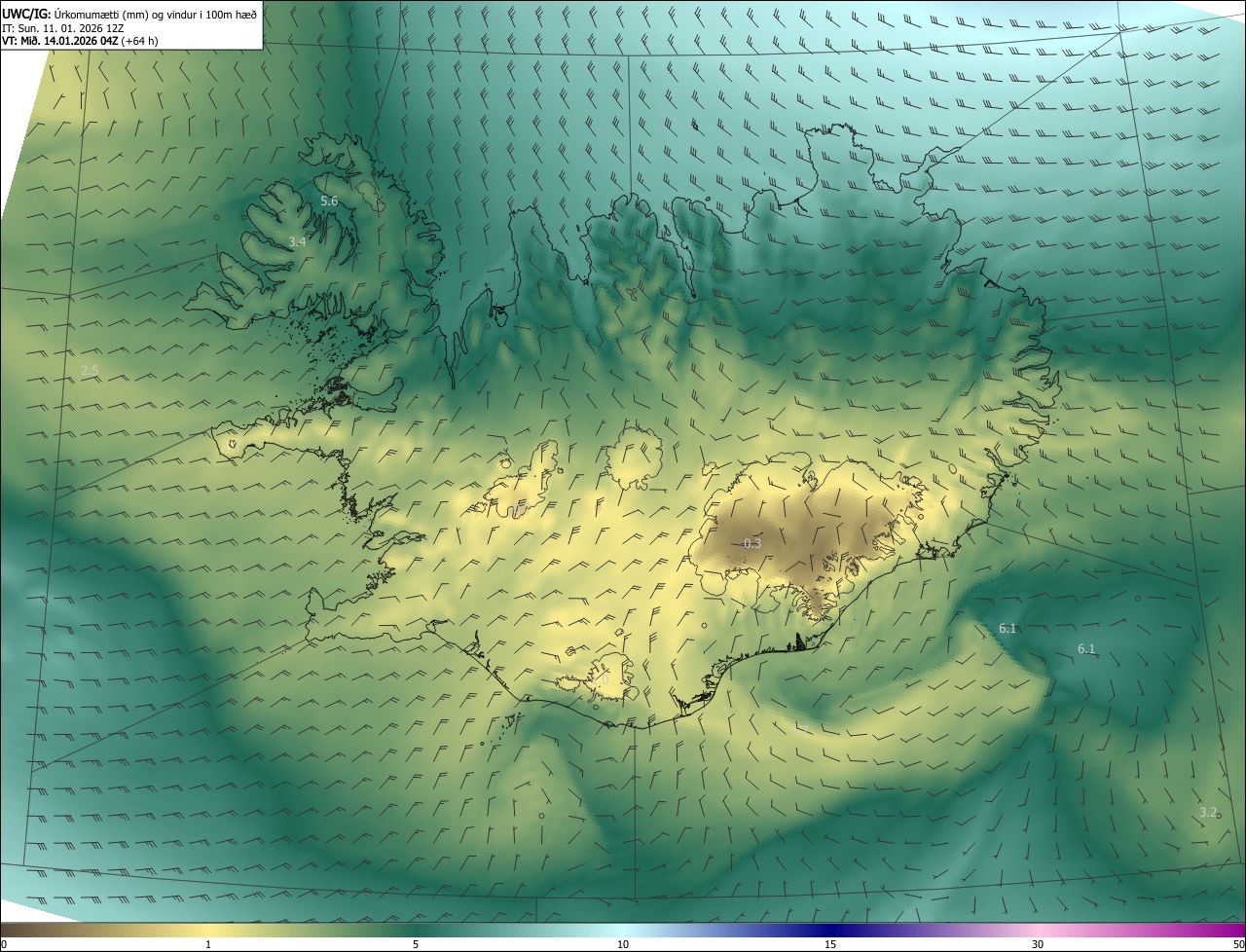This screenshot has height=952, width=1246.
Task: Click the 50 tick on the color scale
Action: (x=1238, y=944)
